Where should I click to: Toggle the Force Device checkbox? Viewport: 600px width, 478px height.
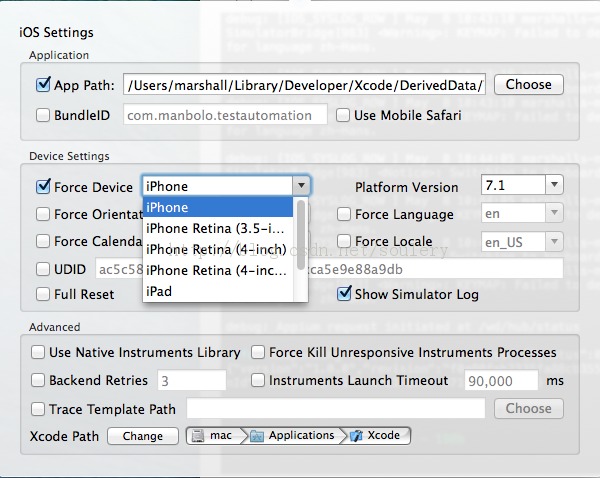click(43, 187)
